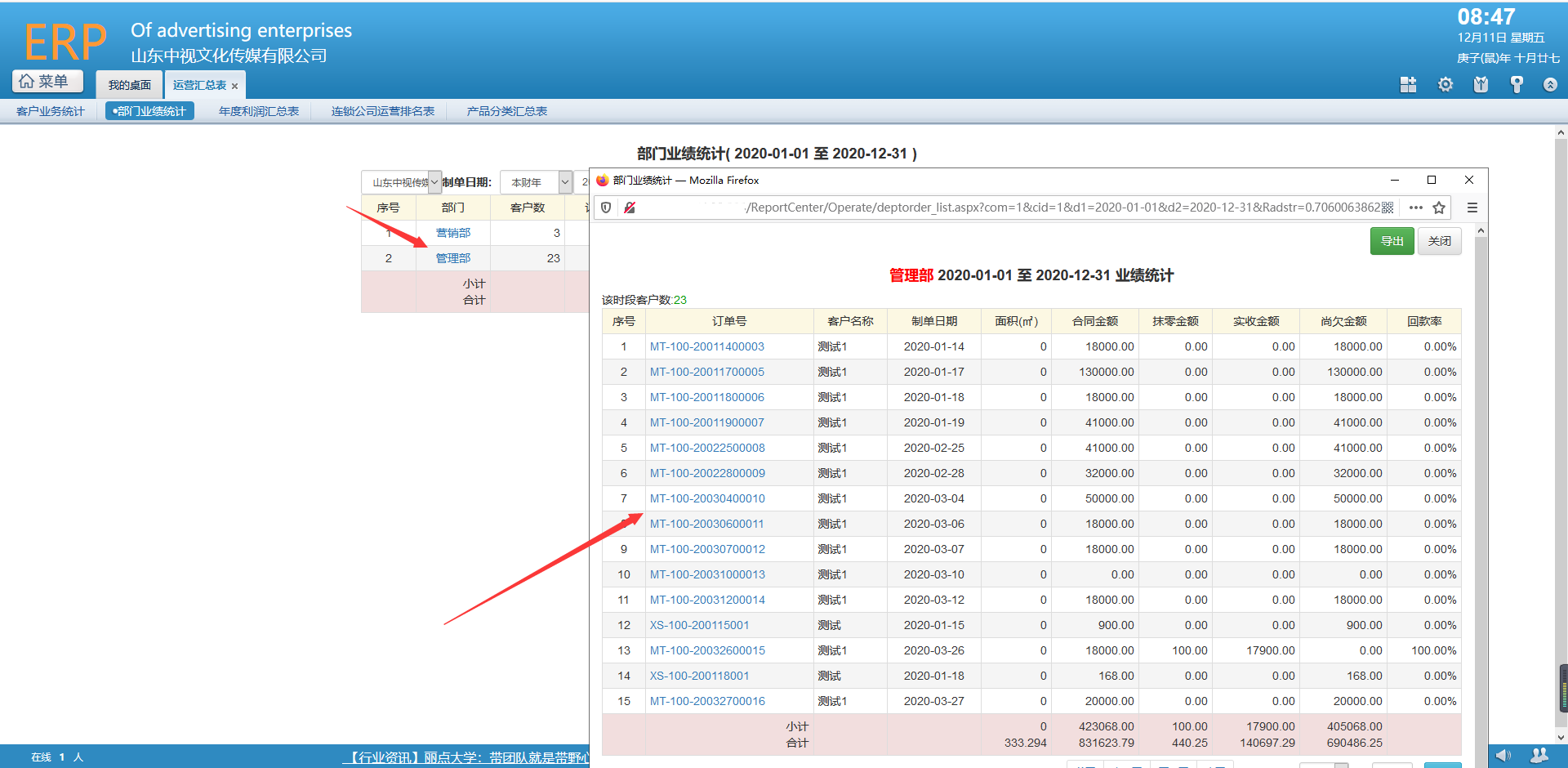Viewport: 1568px width, 768px height.
Task: Click the 关闭 button in popup
Action: pyautogui.click(x=1439, y=241)
